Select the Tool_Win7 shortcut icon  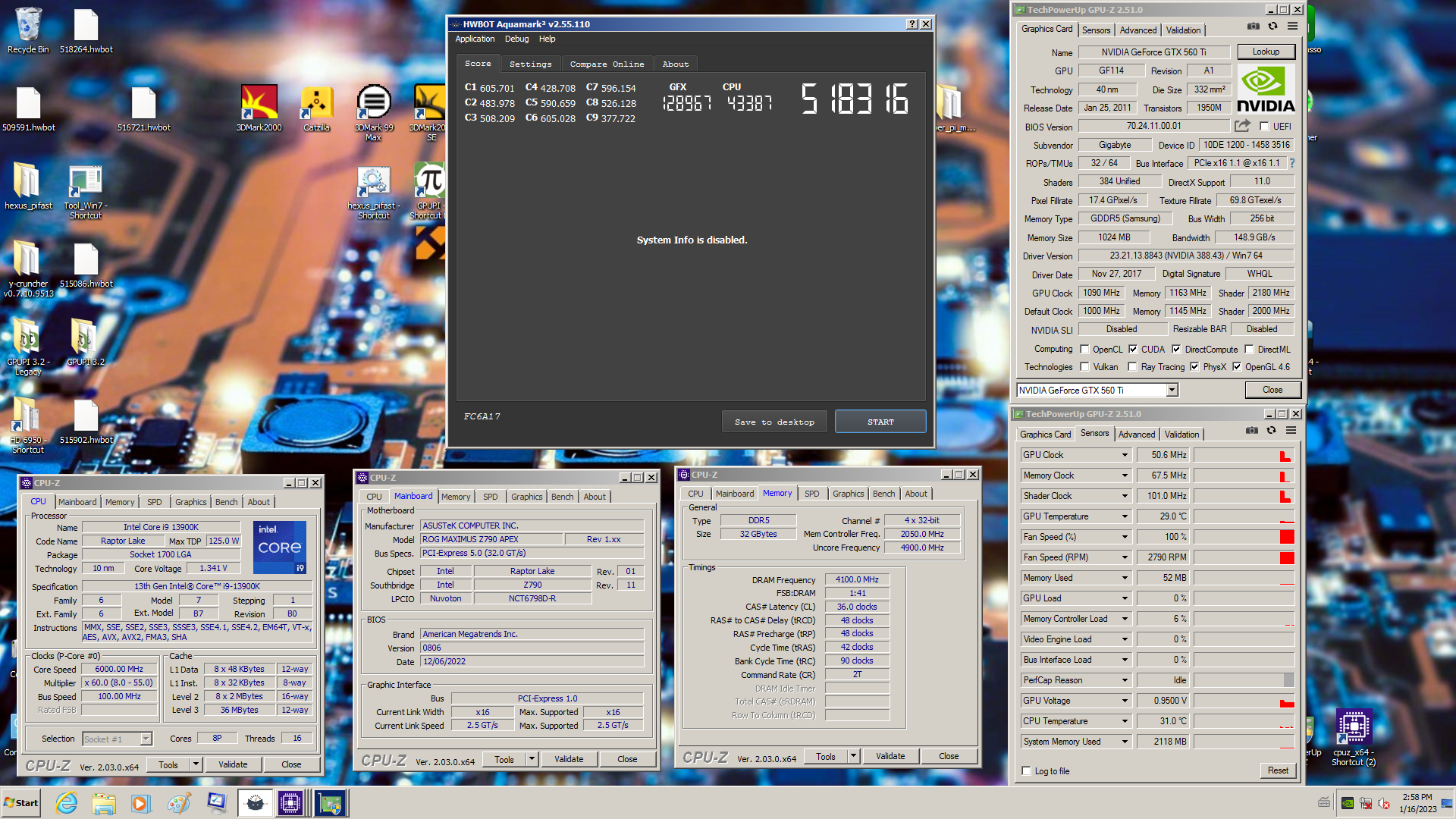tap(86, 191)
